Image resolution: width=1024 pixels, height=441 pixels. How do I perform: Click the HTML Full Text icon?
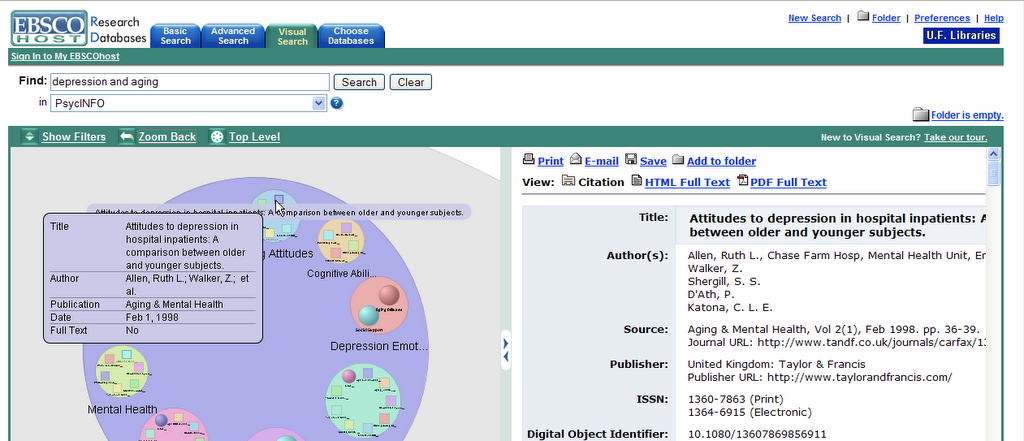tap(637, 180)
